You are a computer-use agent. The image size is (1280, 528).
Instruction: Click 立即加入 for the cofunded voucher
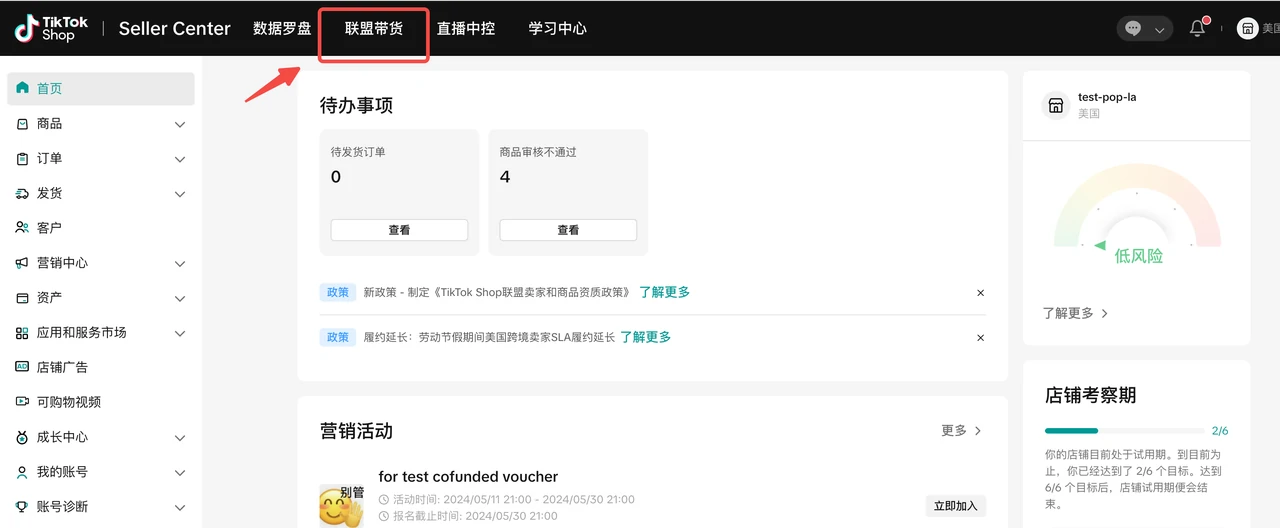click(x=955, y=506)
